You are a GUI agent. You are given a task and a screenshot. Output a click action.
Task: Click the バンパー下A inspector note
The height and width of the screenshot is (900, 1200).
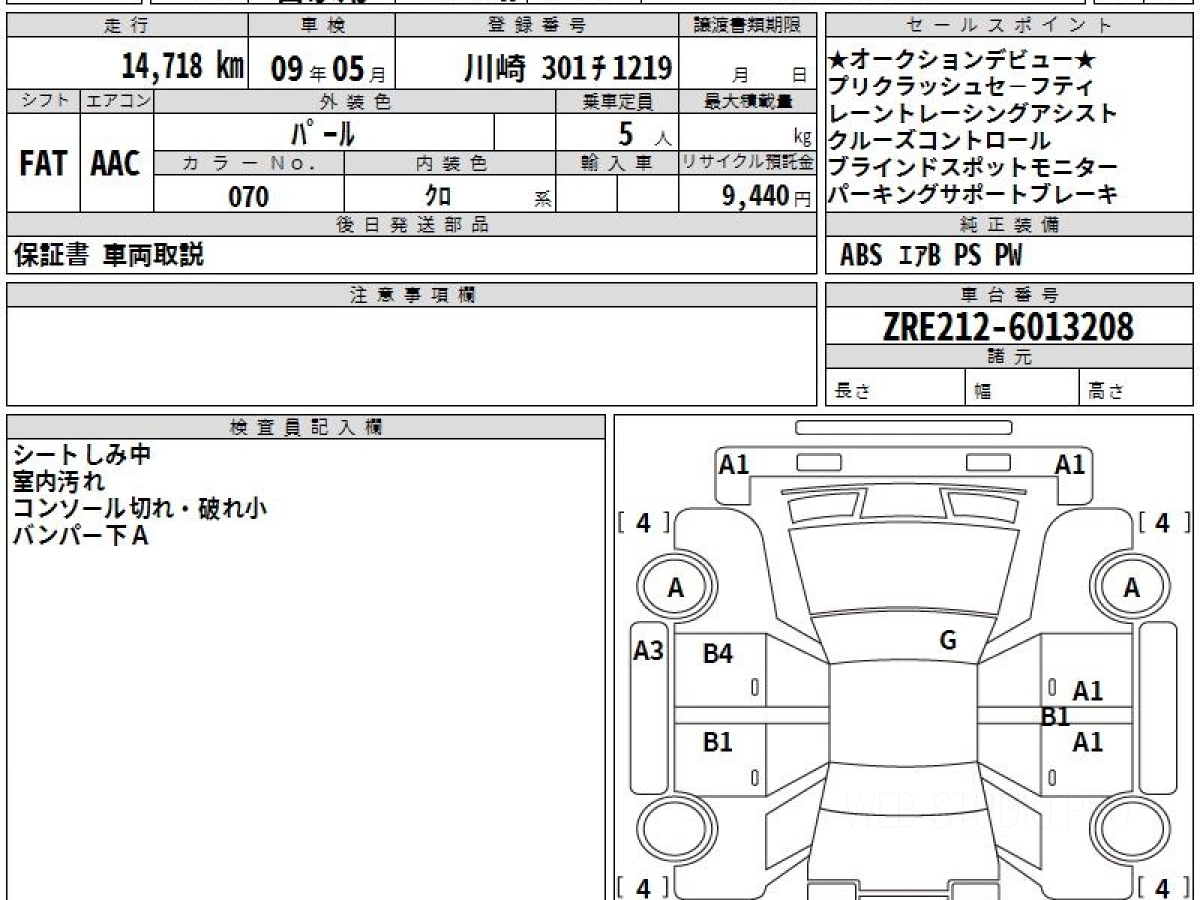point(80,536)
